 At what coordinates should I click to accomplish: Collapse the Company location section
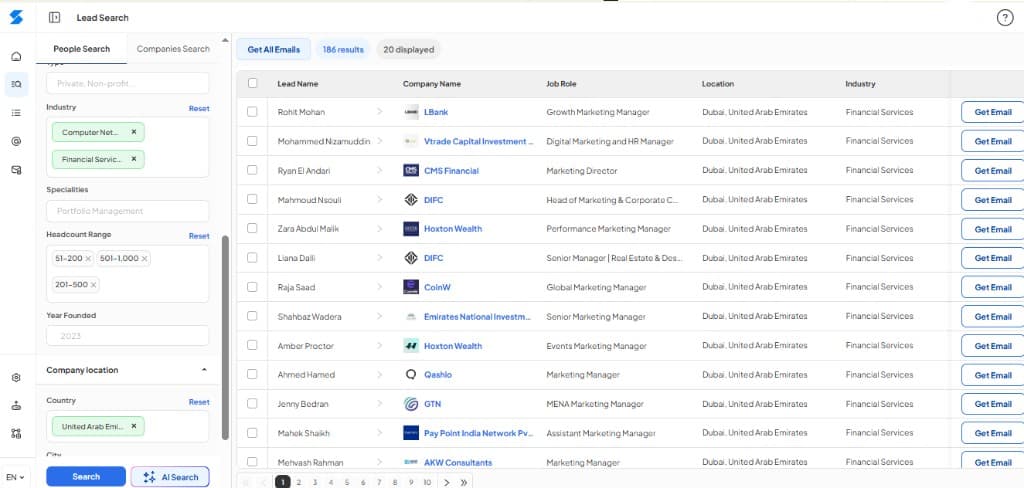(204, 370)
